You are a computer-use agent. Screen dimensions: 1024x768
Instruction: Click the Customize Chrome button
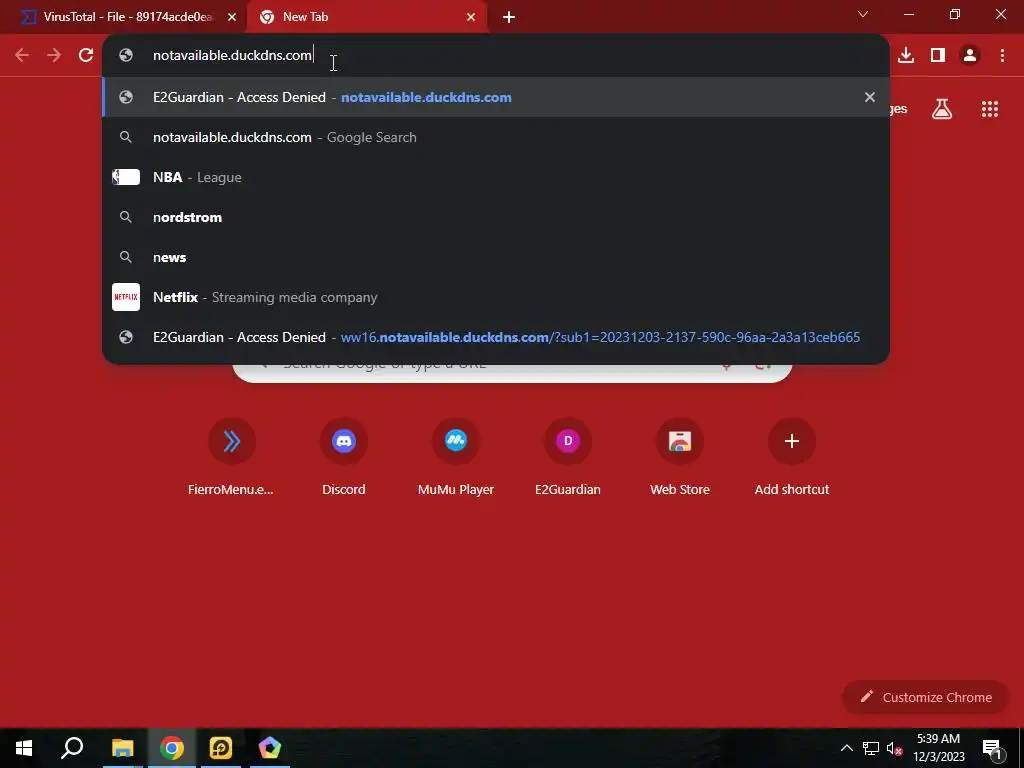point(926,697)
